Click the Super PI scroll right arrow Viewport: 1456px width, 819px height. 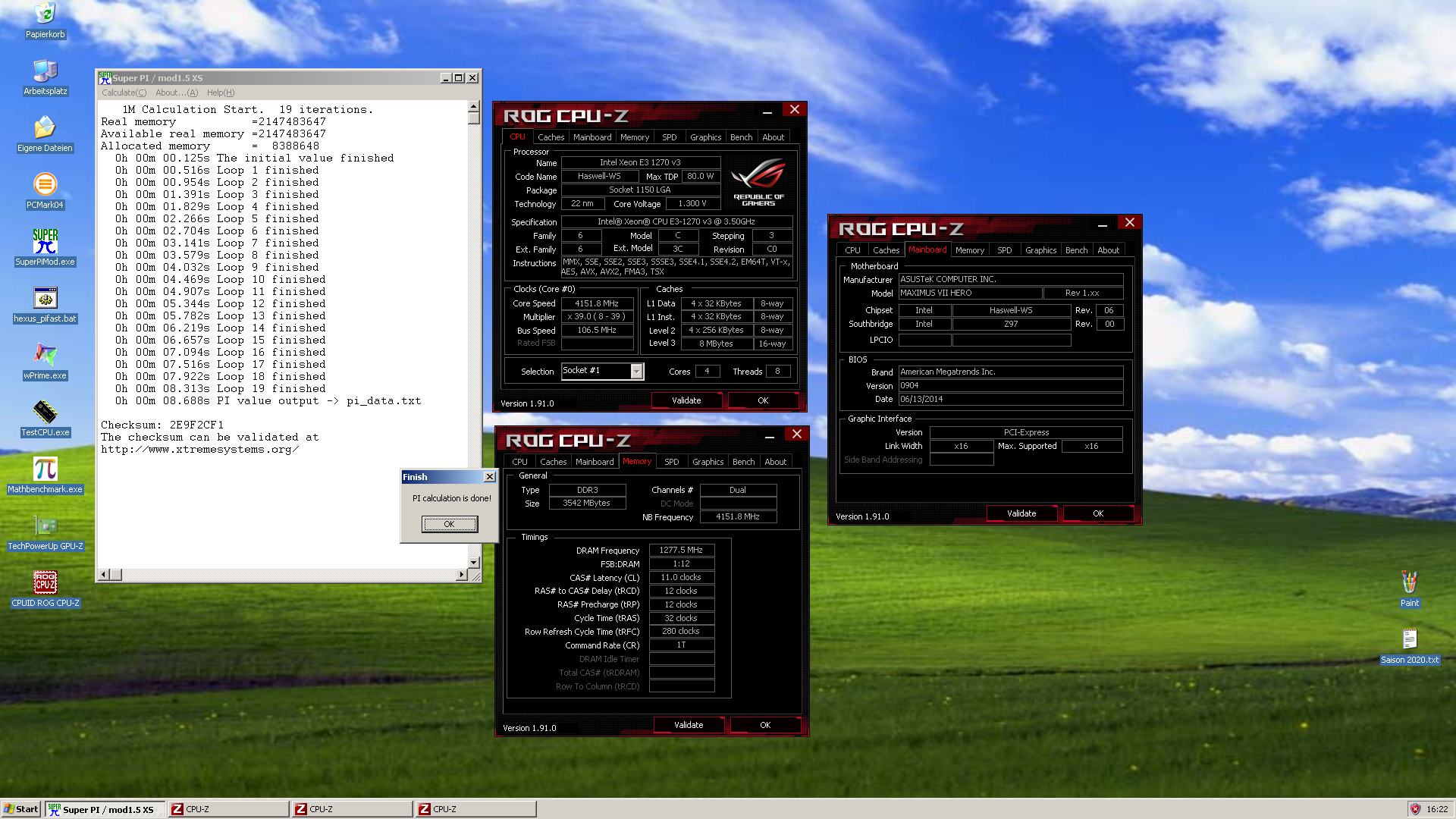[461, 575]
